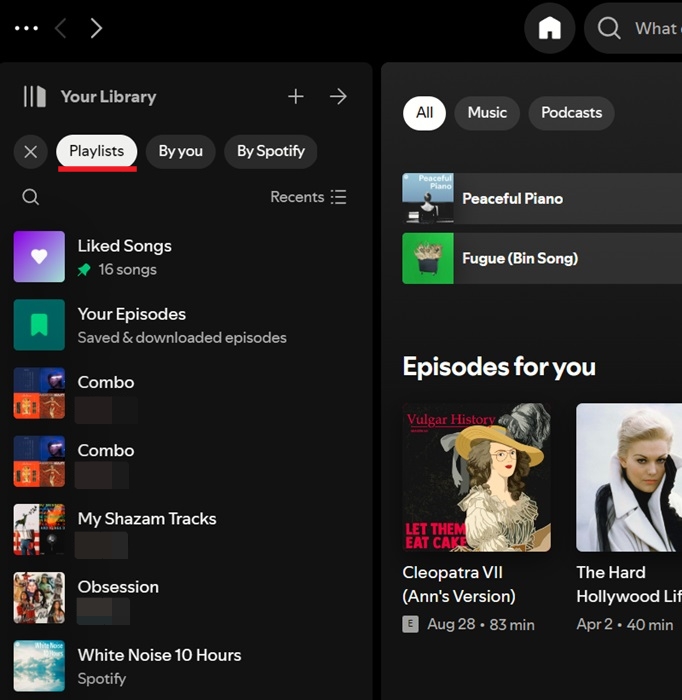
Task: Click the What do you want search field
Action: coord(634,28)
